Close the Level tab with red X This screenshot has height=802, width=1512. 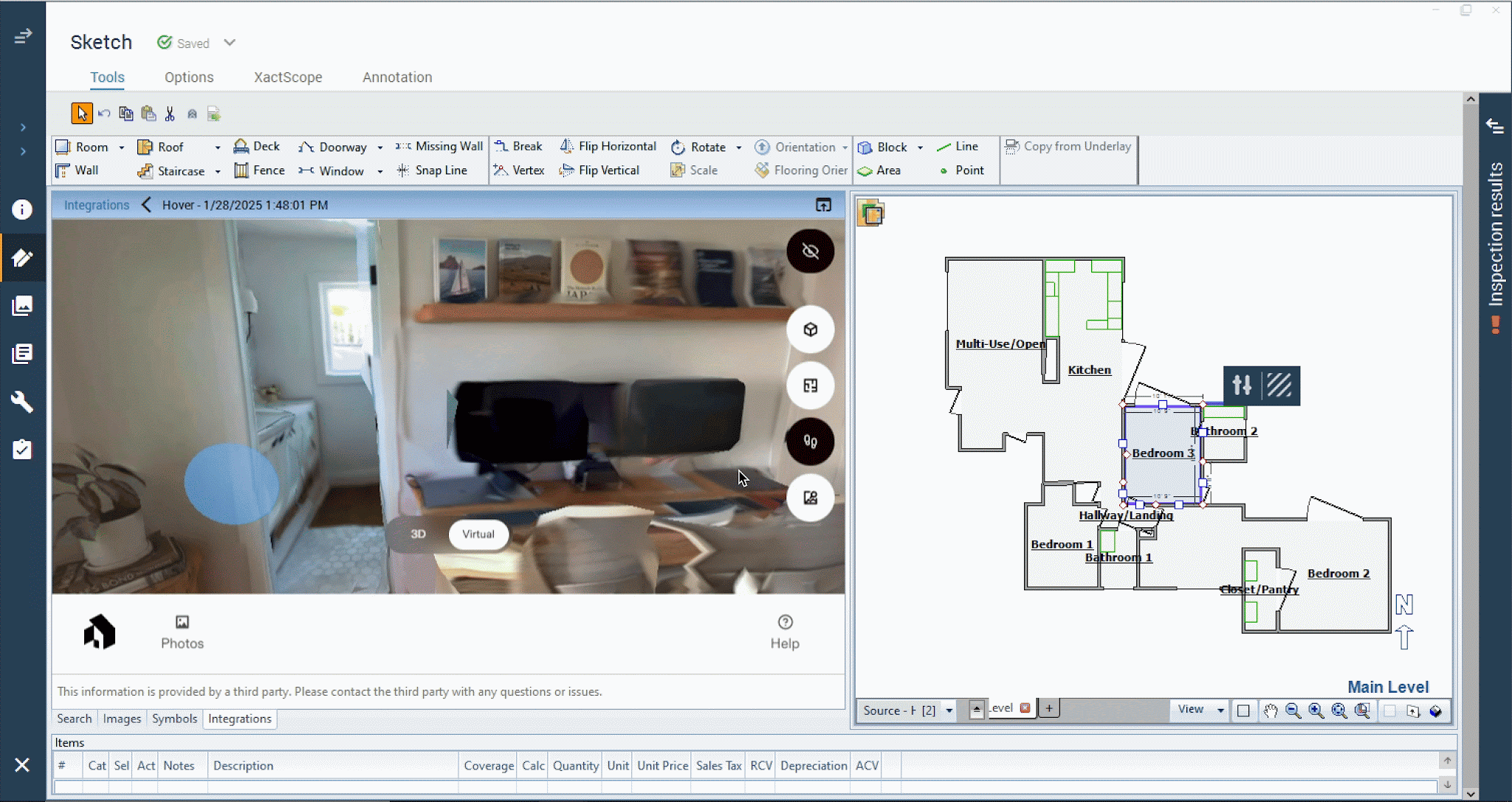(1025, 707)
